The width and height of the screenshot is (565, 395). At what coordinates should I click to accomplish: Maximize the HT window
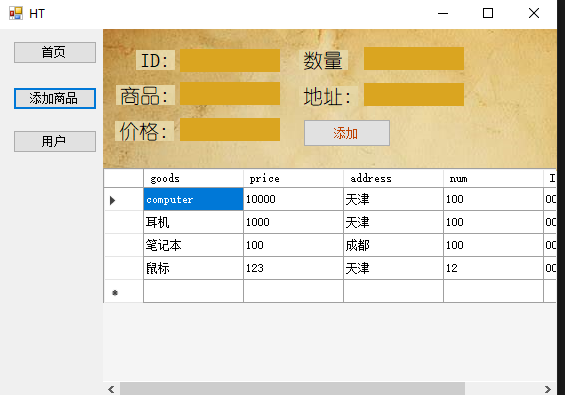coord(488,13)
